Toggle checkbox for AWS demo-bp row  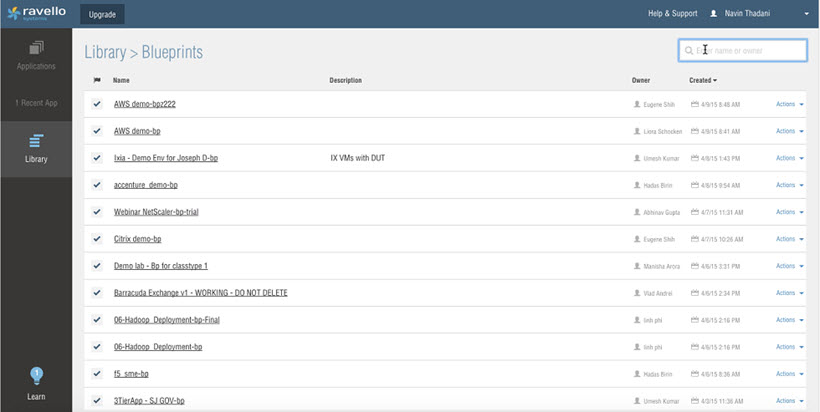(x=97, y=131)
